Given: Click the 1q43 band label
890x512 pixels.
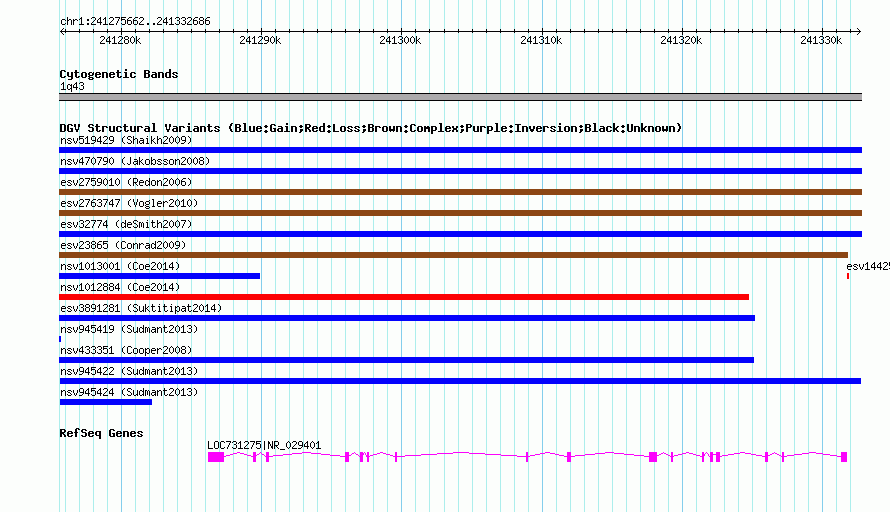Looking at the screenshot, I should 72,86.
